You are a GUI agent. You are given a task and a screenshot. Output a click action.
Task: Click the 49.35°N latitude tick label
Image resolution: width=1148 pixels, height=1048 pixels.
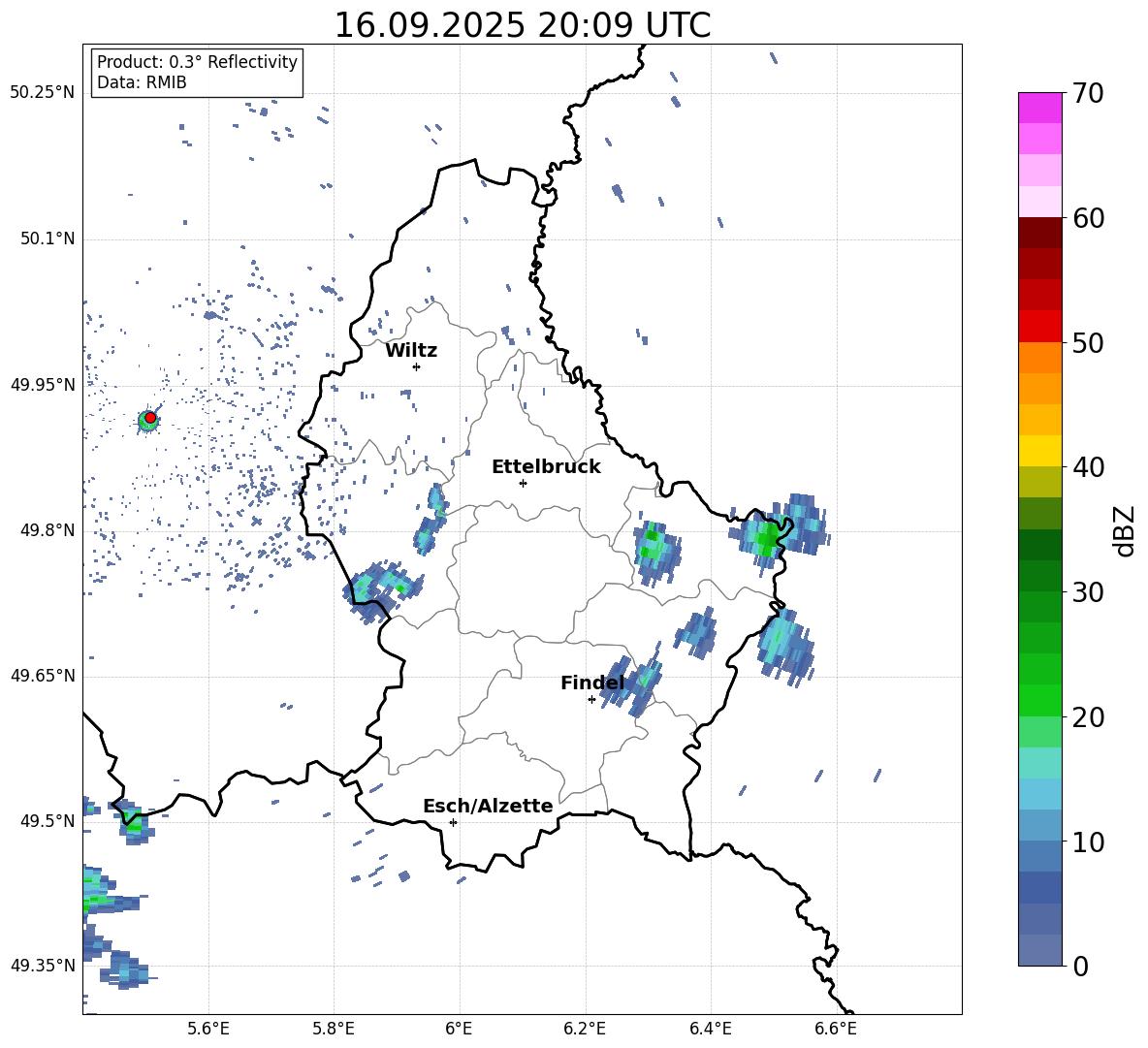pyautogui.click(x=42, y=966)
